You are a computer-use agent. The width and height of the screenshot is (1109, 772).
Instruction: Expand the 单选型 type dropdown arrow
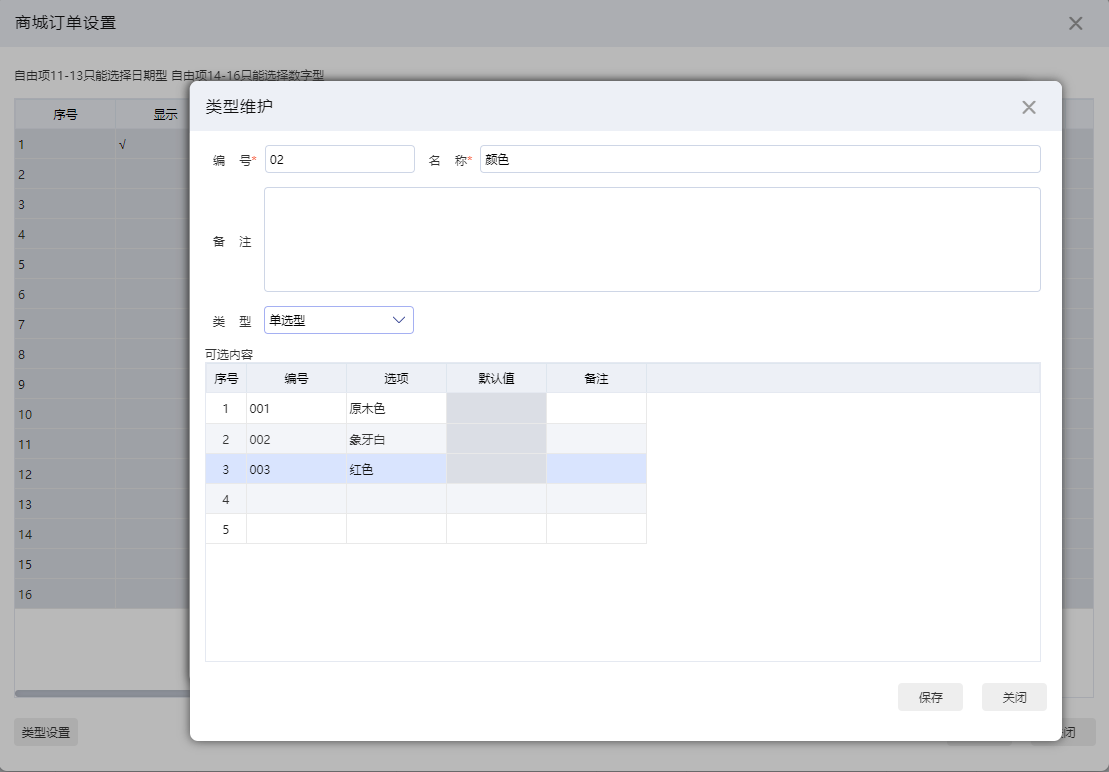pyautogui.click(x=398, y=320)
